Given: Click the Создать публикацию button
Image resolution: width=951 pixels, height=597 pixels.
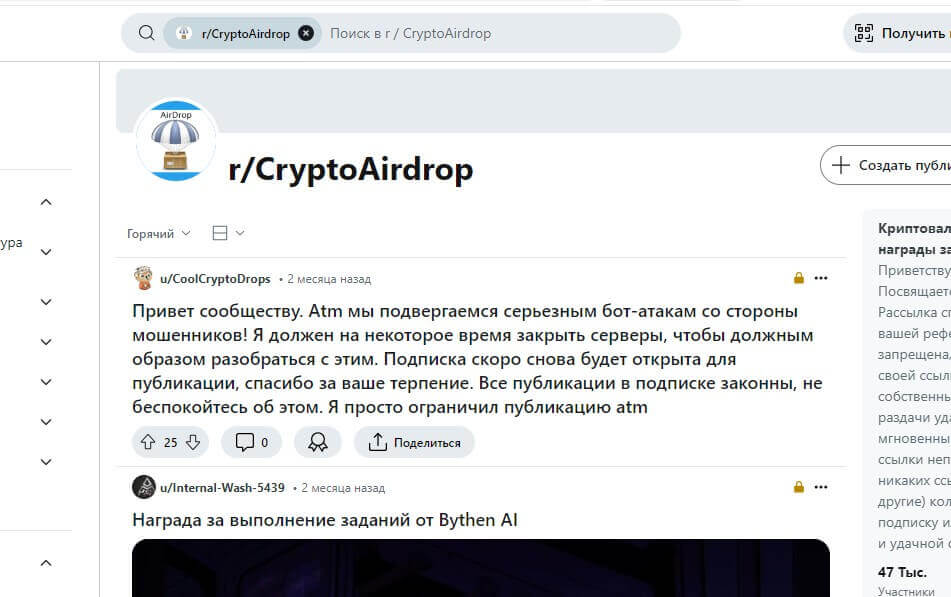Looking at the screenshot, I should click(885, 165).
